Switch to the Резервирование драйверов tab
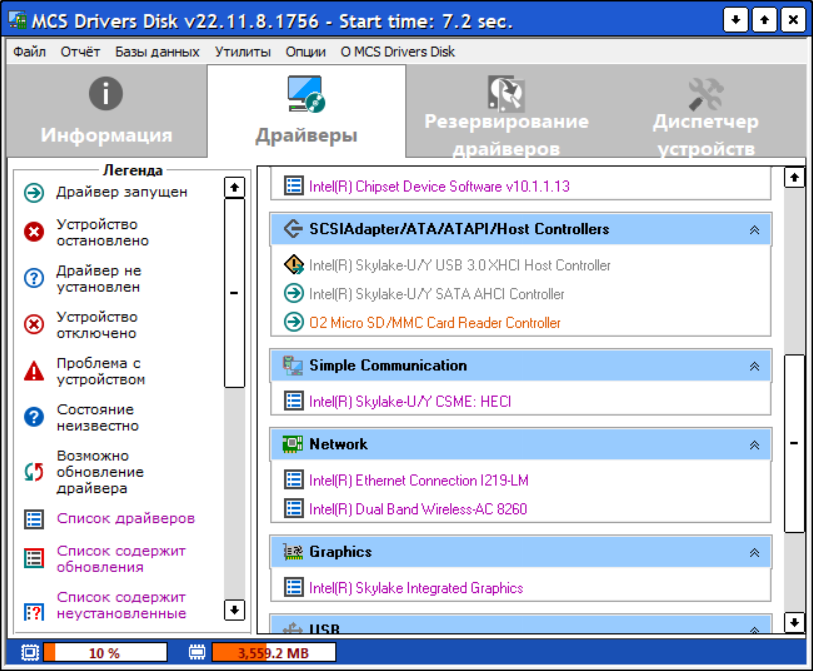 [x=506, y=112]
